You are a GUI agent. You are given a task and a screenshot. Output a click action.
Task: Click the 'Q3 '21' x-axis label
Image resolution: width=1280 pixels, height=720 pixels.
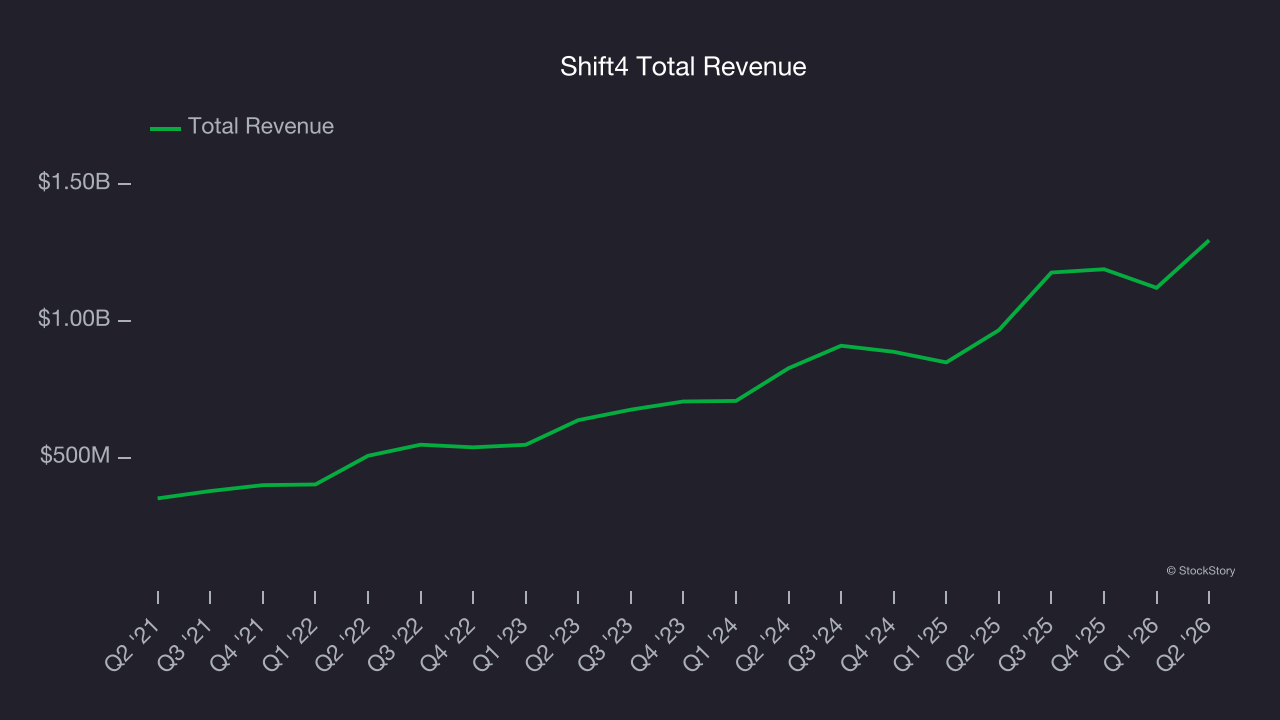pyautogui.click(x=186, y=643)
